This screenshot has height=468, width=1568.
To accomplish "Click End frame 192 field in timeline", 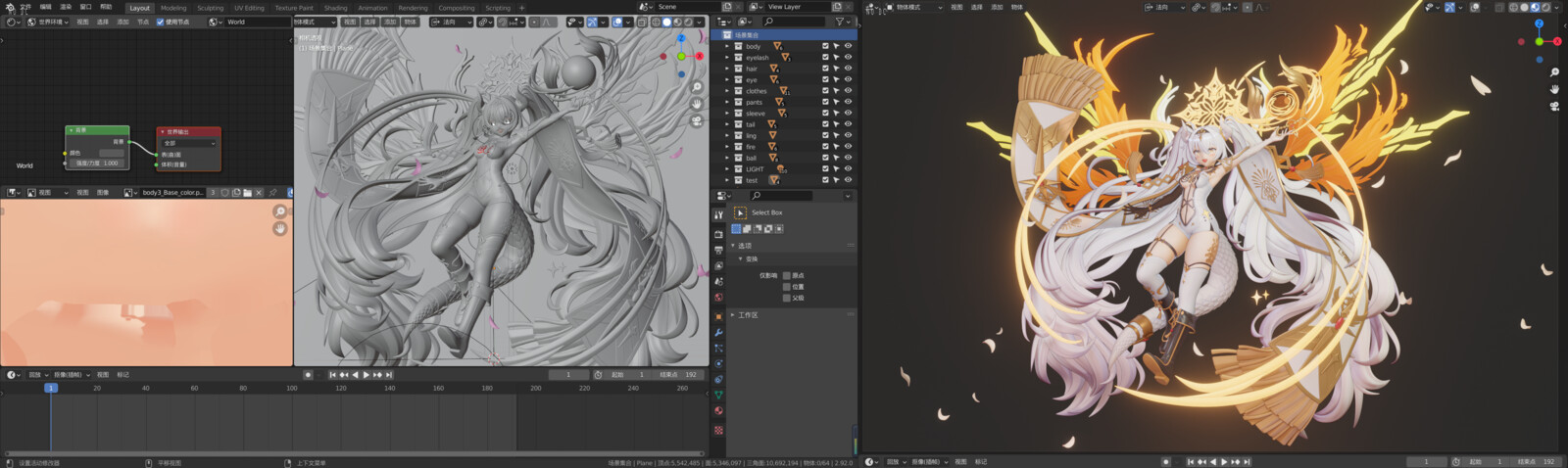I will (680, 374).
